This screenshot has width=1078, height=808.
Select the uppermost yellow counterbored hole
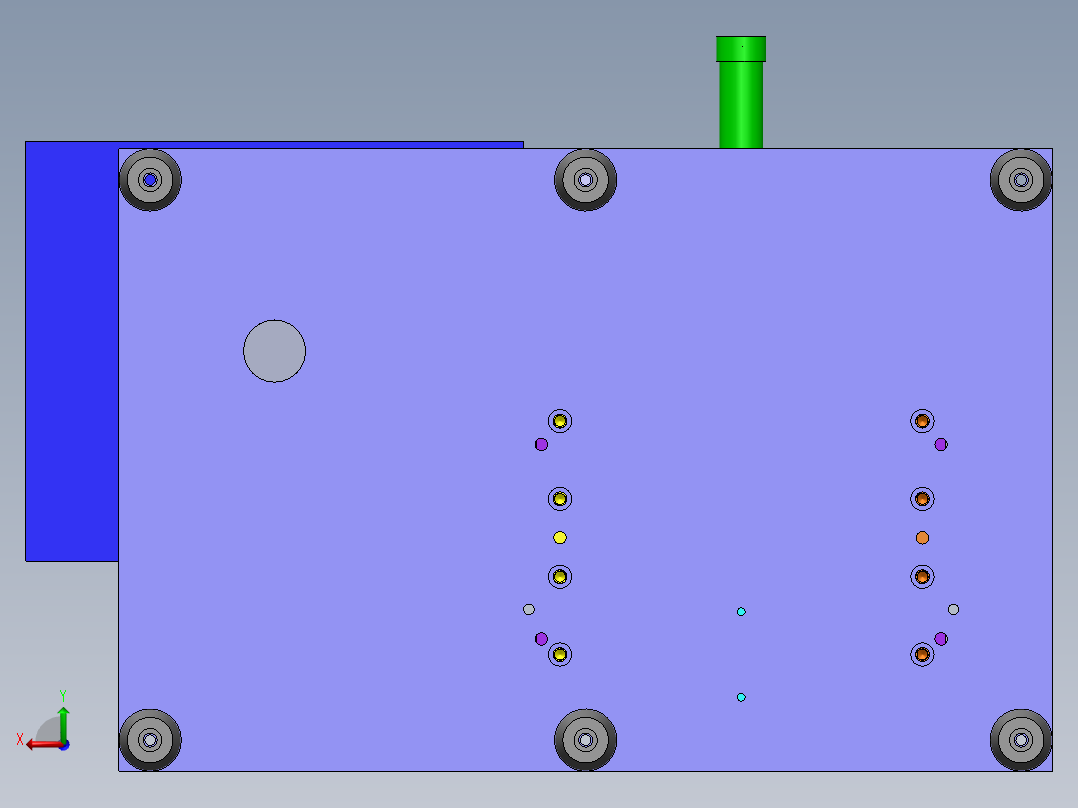point(560,421)
